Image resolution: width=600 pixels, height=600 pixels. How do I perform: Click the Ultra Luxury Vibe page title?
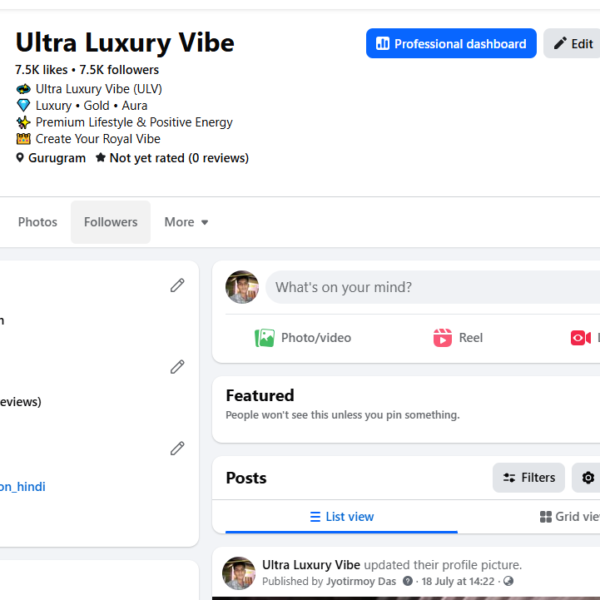(x=125, y=42)
